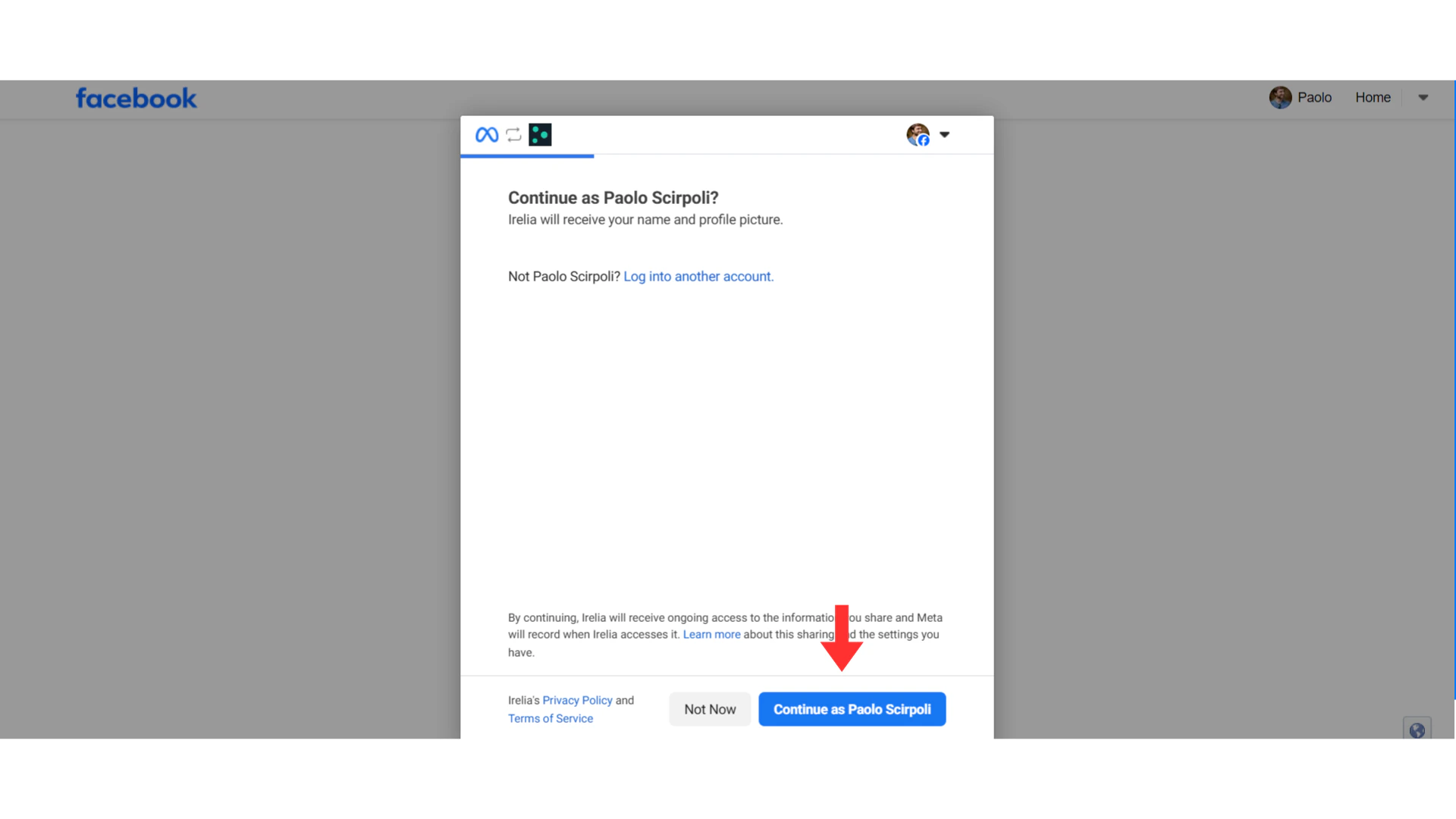
Task: Click the data transfer arrows icon
Action: tap(513, 134)
